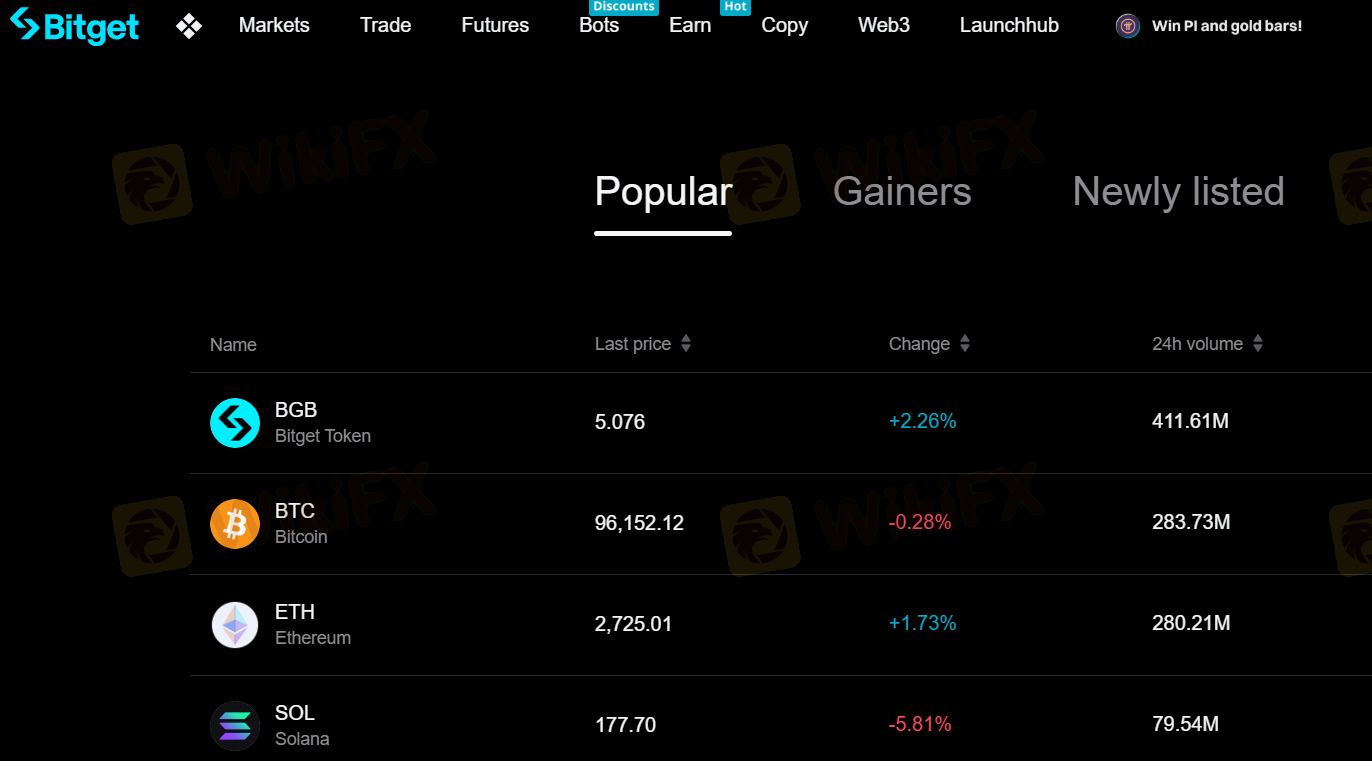This screenshot has width=1372, height=761.
Task: Click the Bitget logo
Action: [74, 26]
